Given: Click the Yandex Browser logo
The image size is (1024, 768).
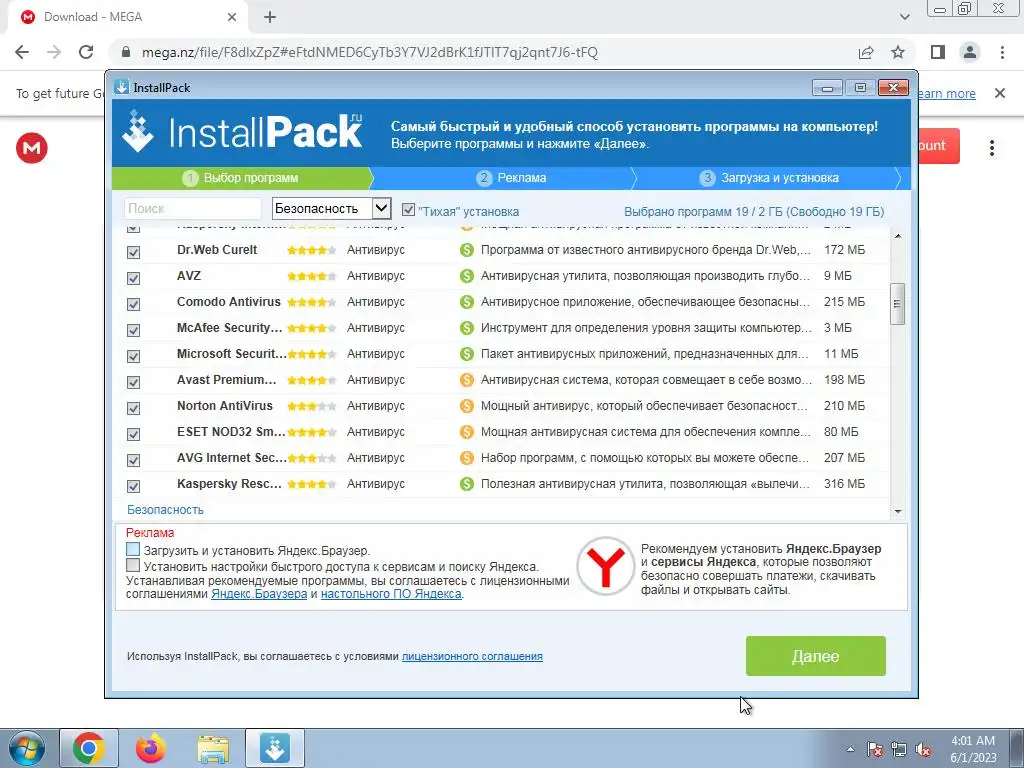Looking at the screenshot, I should (x=605, y=566).
